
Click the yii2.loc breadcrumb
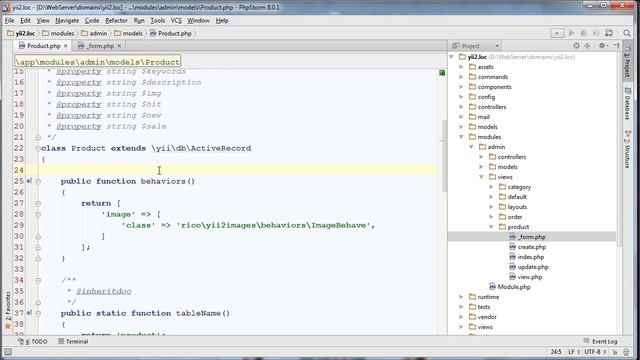click(x=21, y=33)
